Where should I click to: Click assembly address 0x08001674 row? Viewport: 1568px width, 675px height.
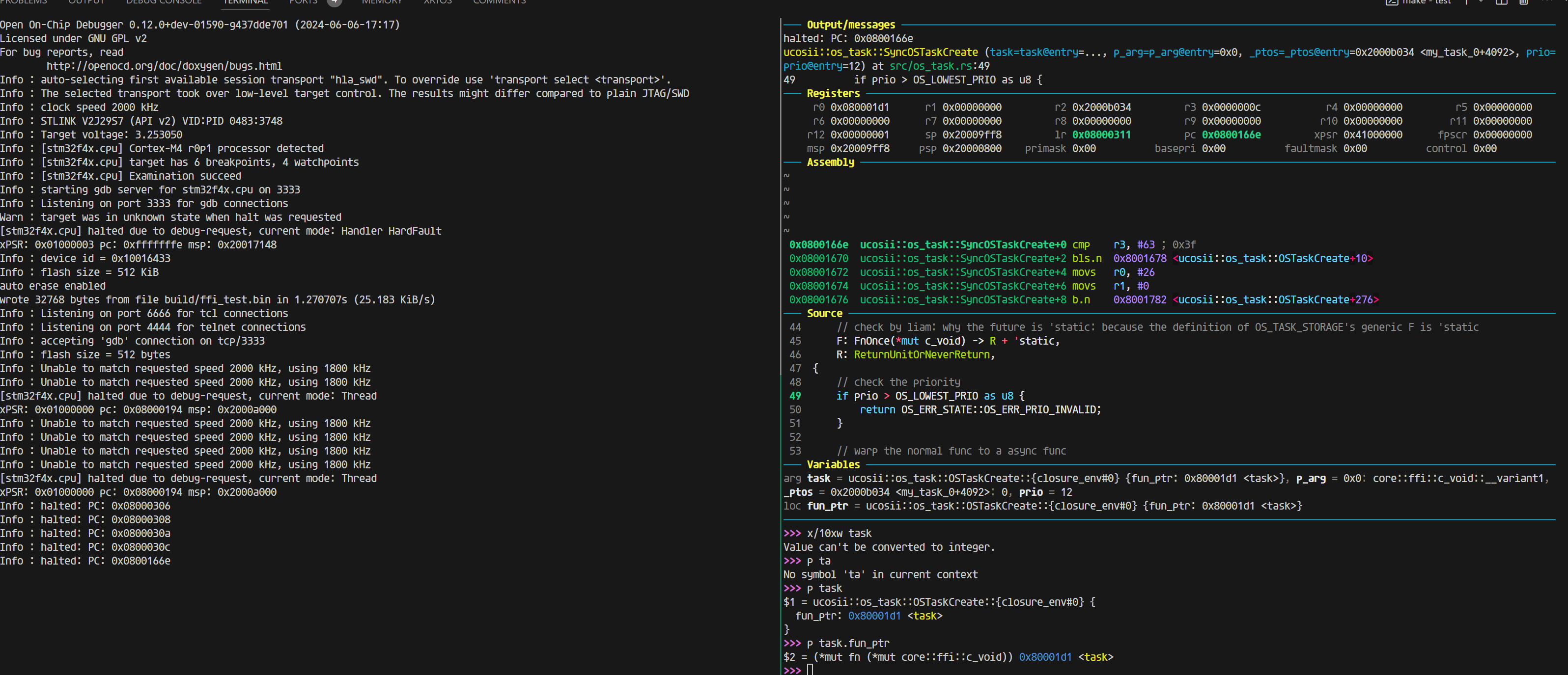(969, 286)
